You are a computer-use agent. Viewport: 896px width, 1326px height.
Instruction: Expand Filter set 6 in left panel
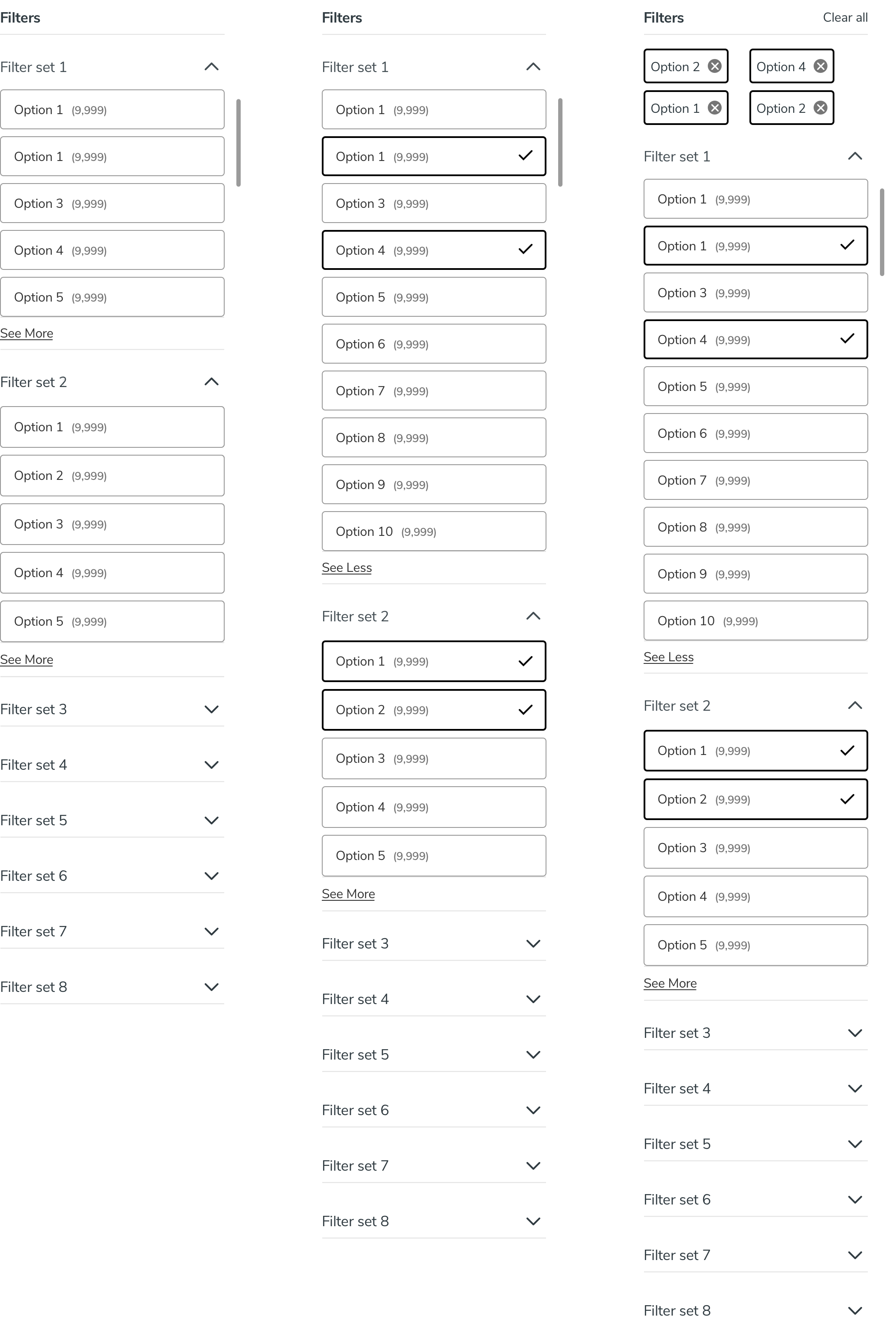(212, 876)
